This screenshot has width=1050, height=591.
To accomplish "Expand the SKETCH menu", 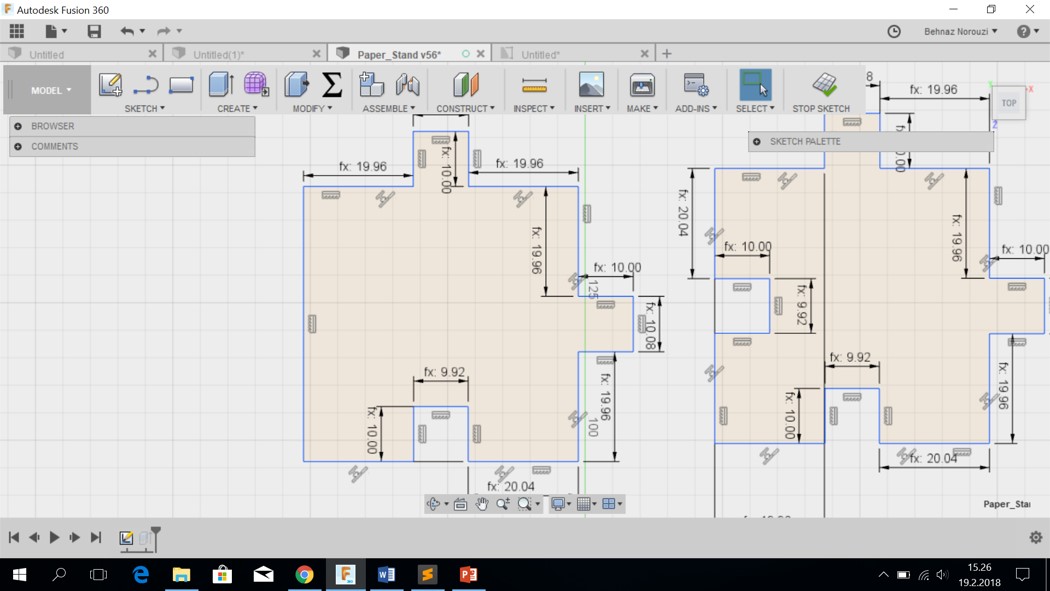I will coord(145,108).
